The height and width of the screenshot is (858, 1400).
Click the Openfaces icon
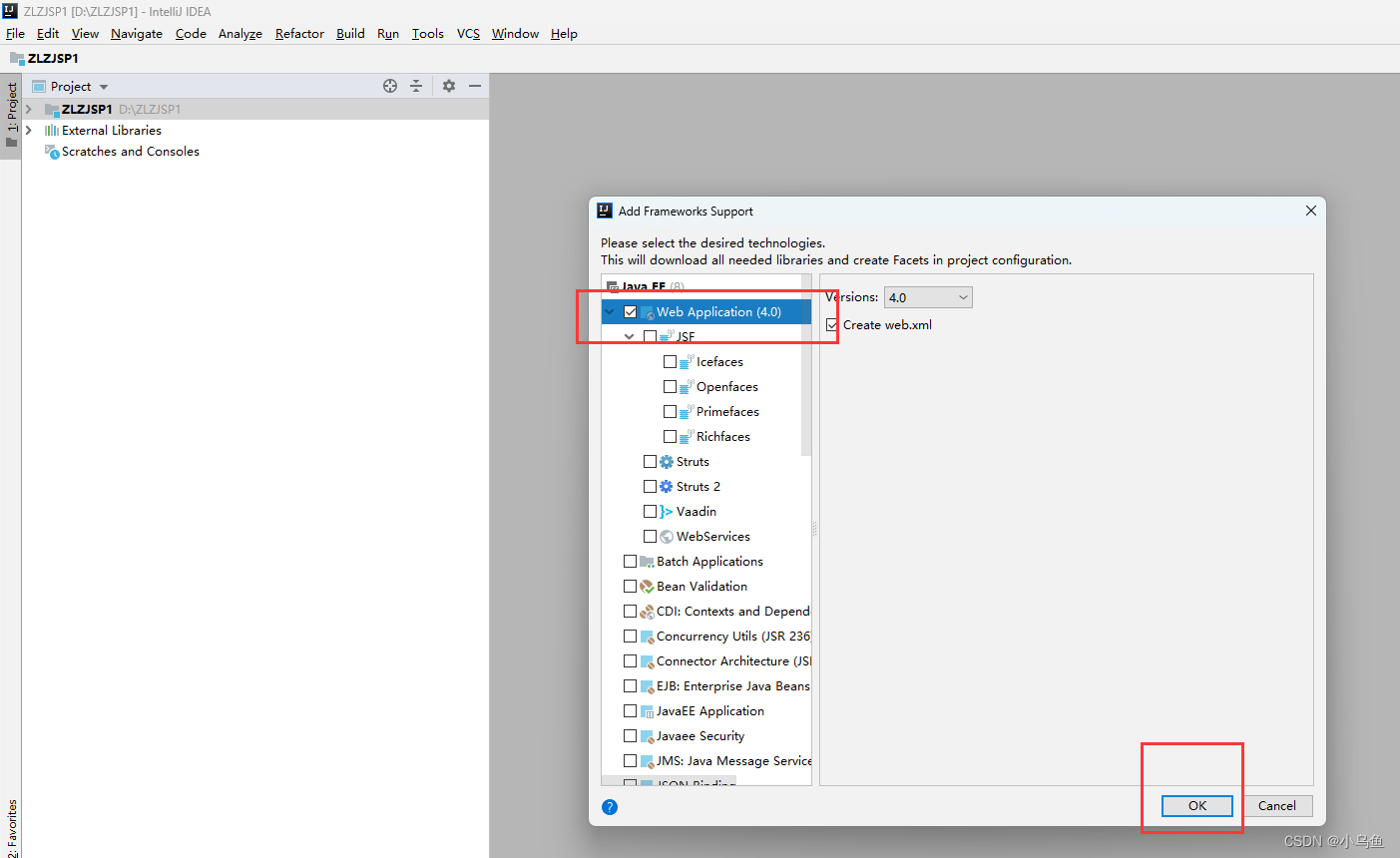(x=687, y=387)
